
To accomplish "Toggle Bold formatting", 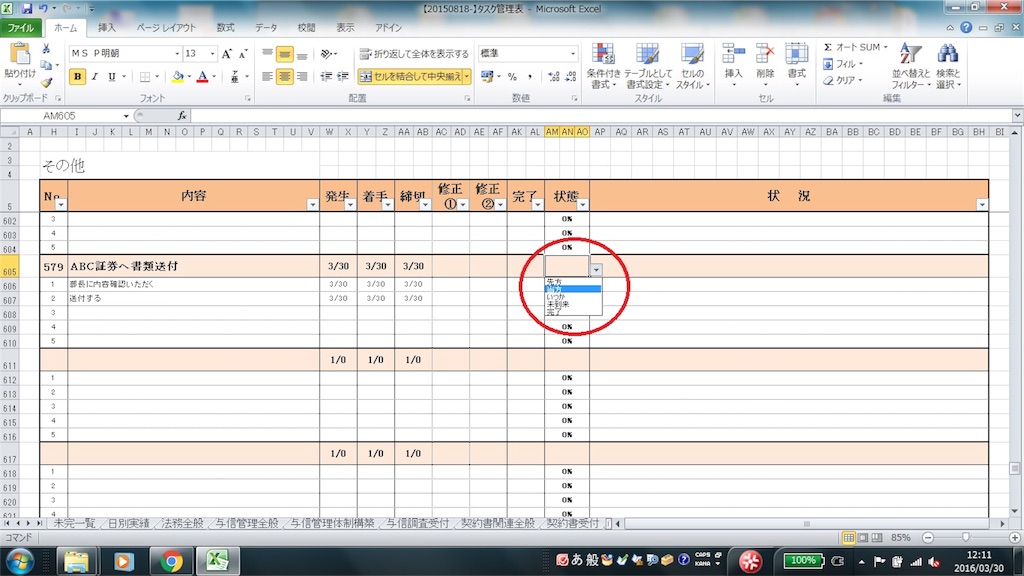I will tap(77, 76).
